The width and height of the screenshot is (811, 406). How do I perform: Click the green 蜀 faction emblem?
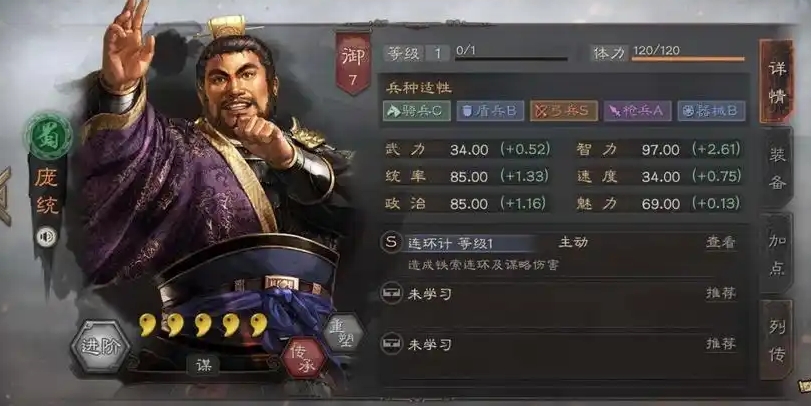[x=48, y=136]
